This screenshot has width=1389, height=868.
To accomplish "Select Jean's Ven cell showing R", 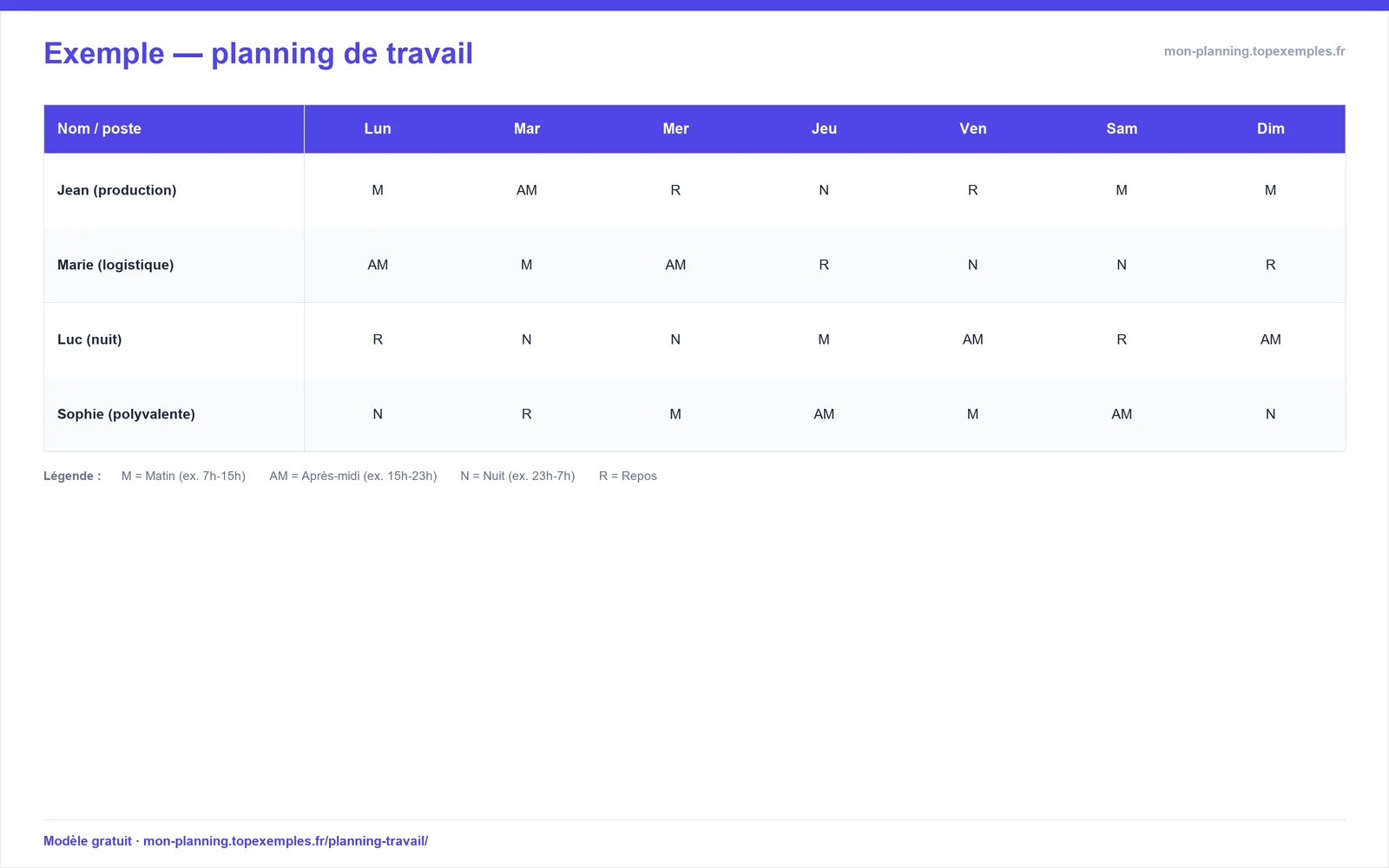I will 973,190.
